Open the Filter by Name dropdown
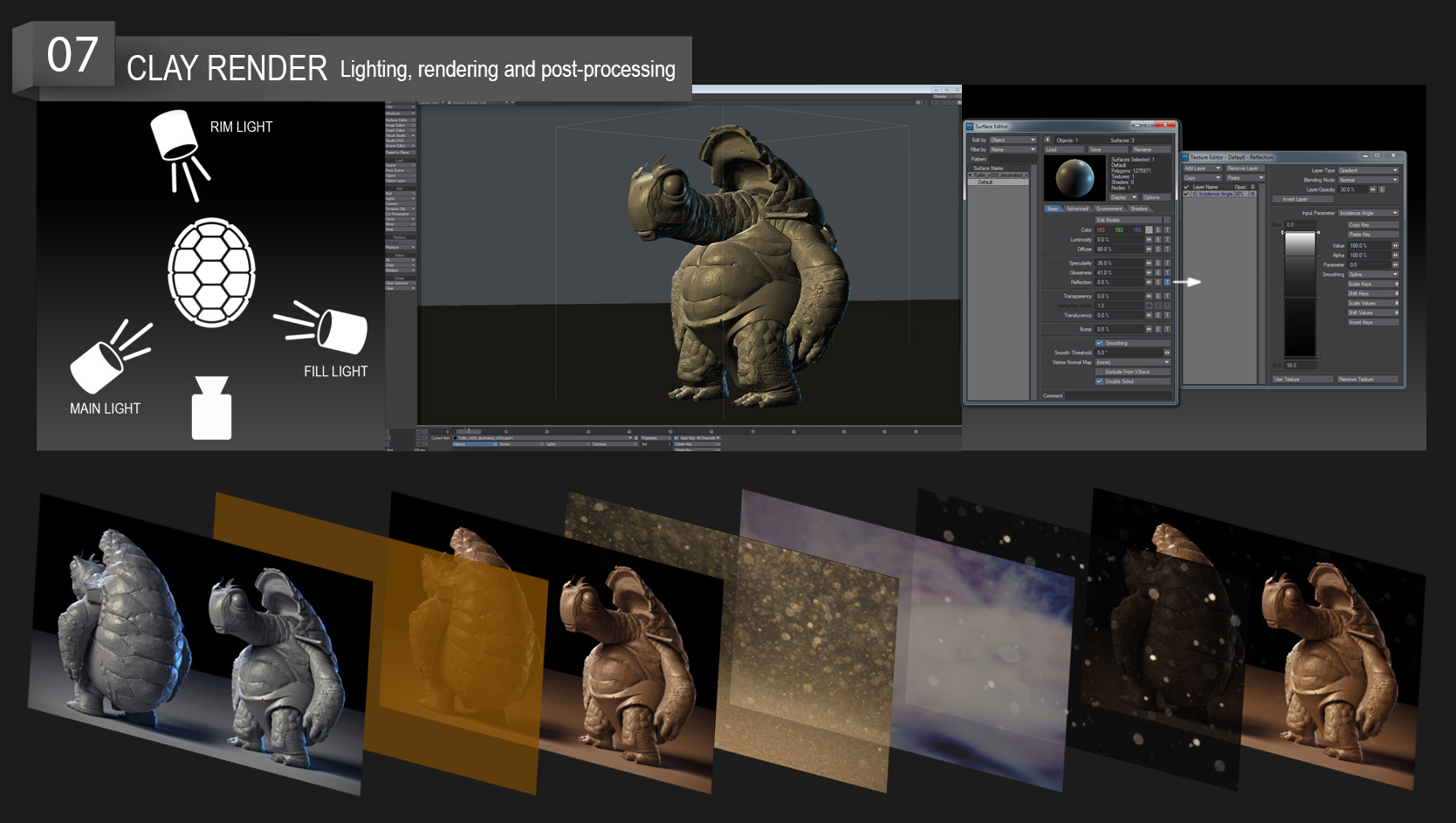 click(x=1013, y=149)
